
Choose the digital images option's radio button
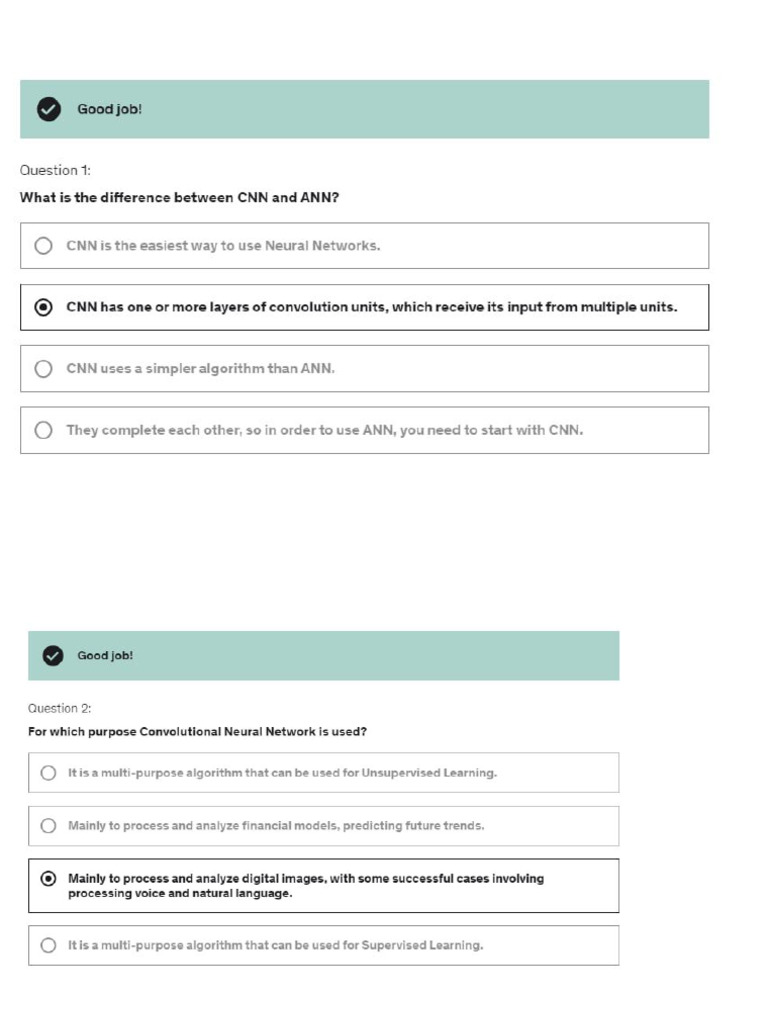48,879
